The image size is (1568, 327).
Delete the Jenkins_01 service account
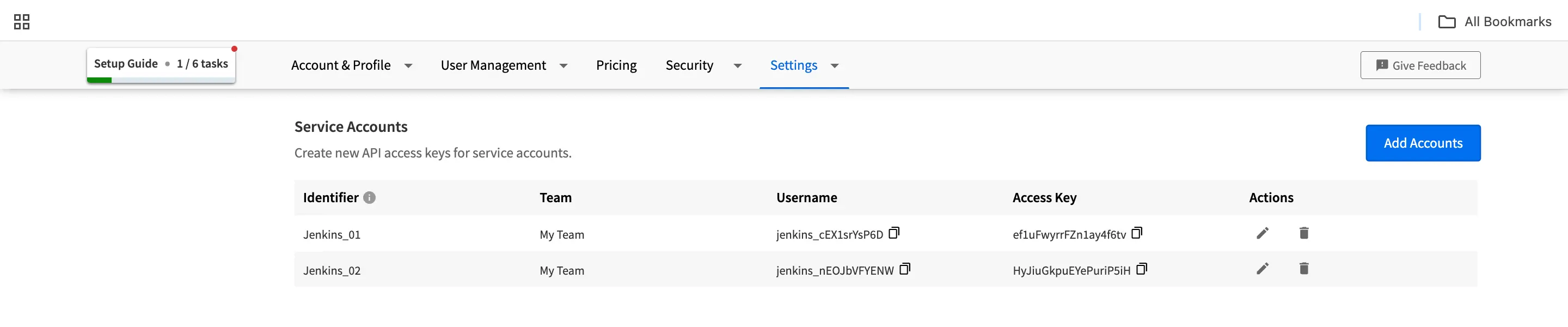[x=1304, y=233]
